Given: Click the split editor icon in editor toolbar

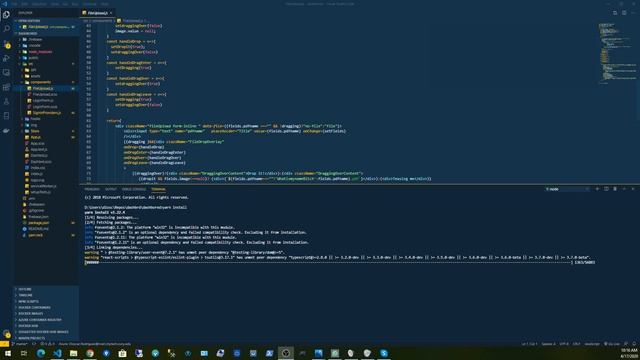Looking at the screenshot, I should [624, 13].
